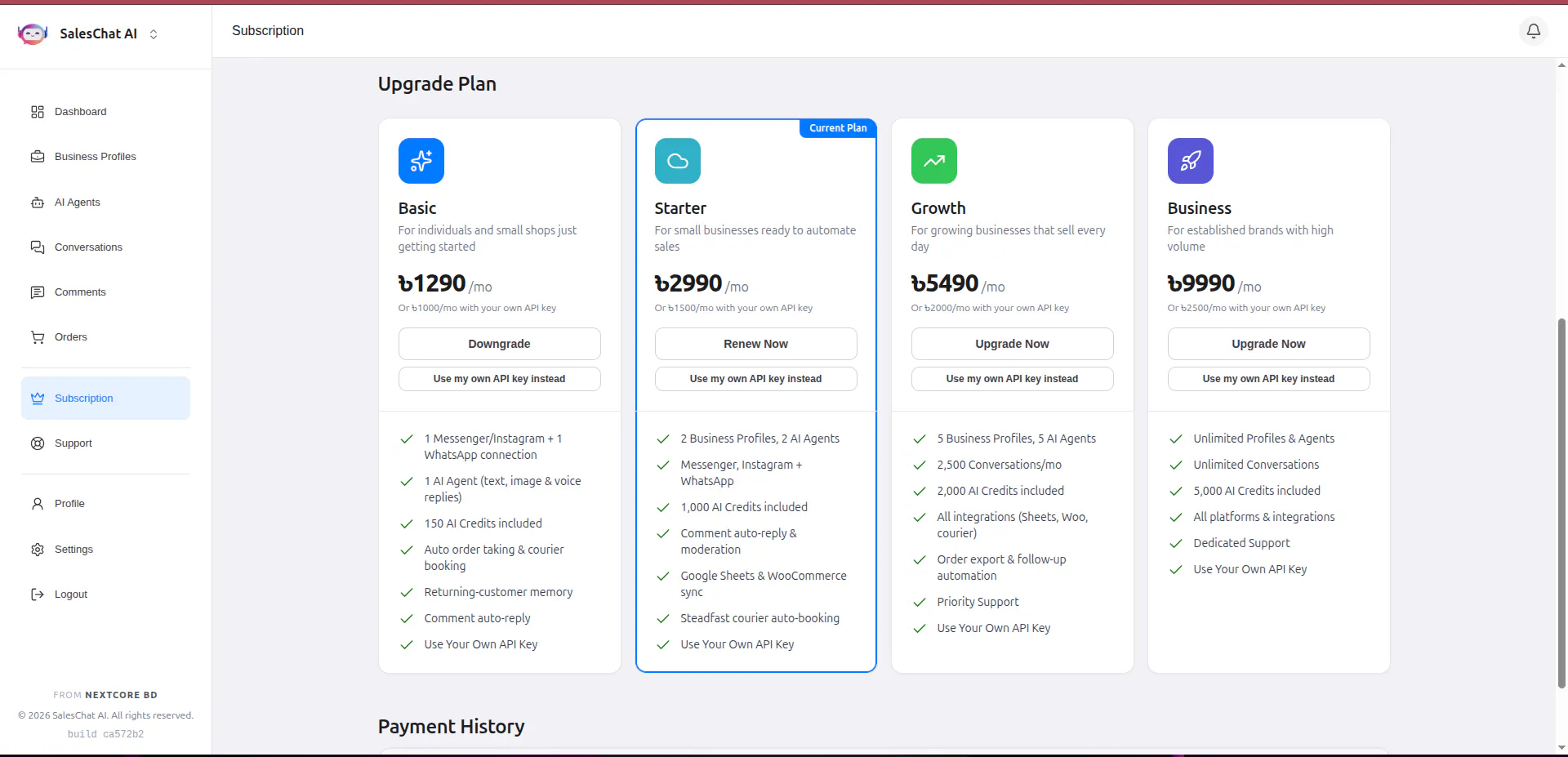Click build ca572b2 label in footer
1568x757 pixels.
[105, 734]
